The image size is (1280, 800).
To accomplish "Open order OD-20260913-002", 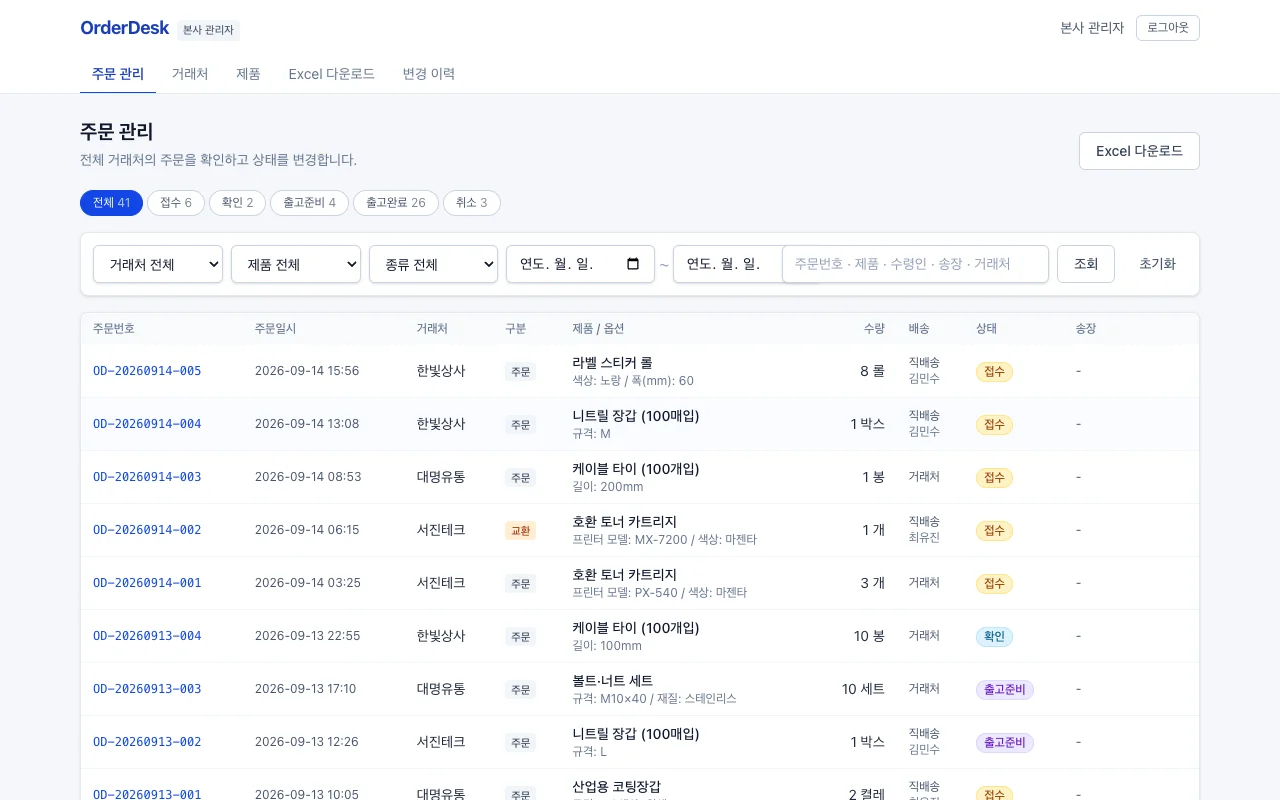I will pos(147,742).
